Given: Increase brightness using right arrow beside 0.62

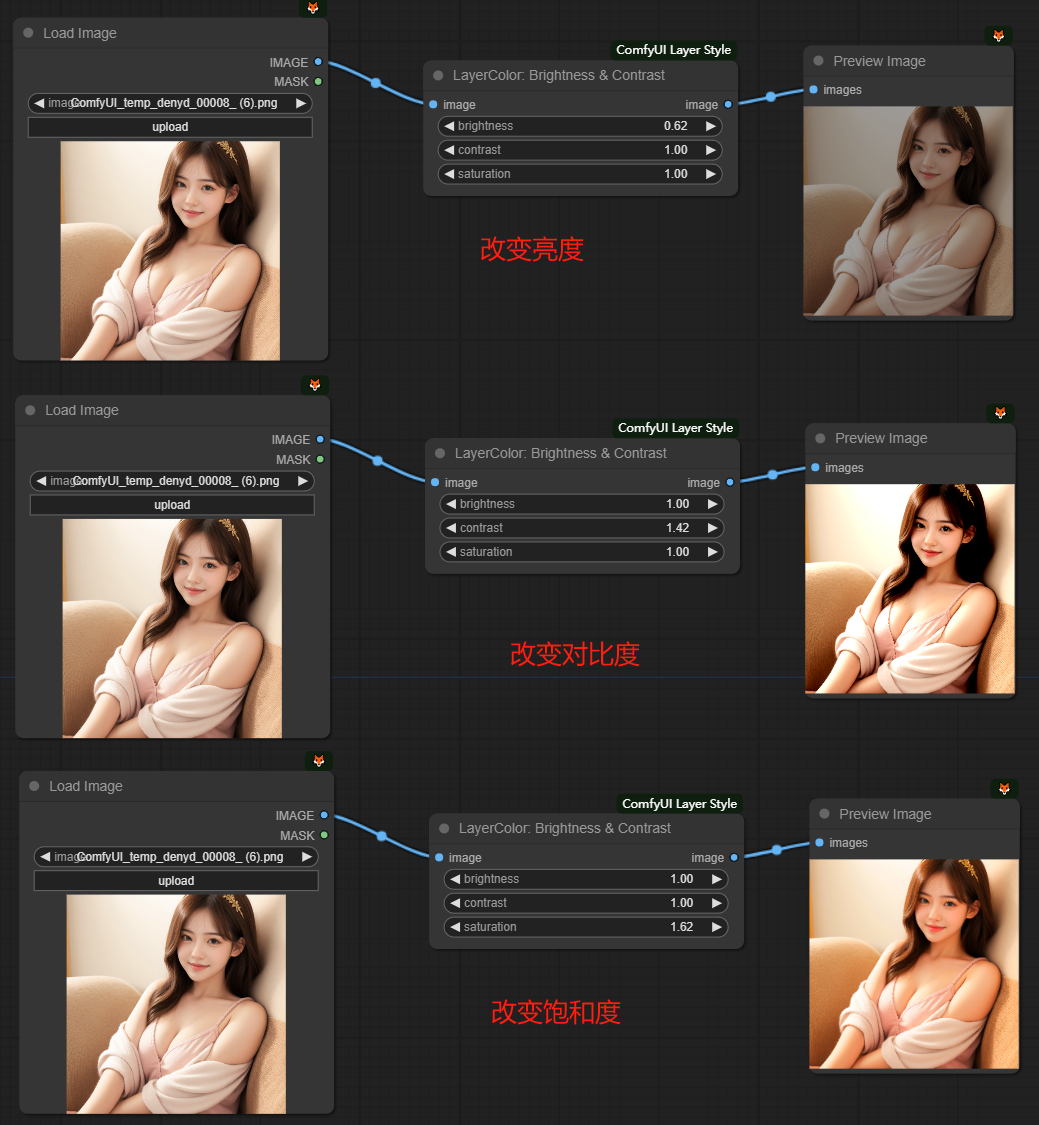Looking at the screenshot, I should click(x=710, y=126).
